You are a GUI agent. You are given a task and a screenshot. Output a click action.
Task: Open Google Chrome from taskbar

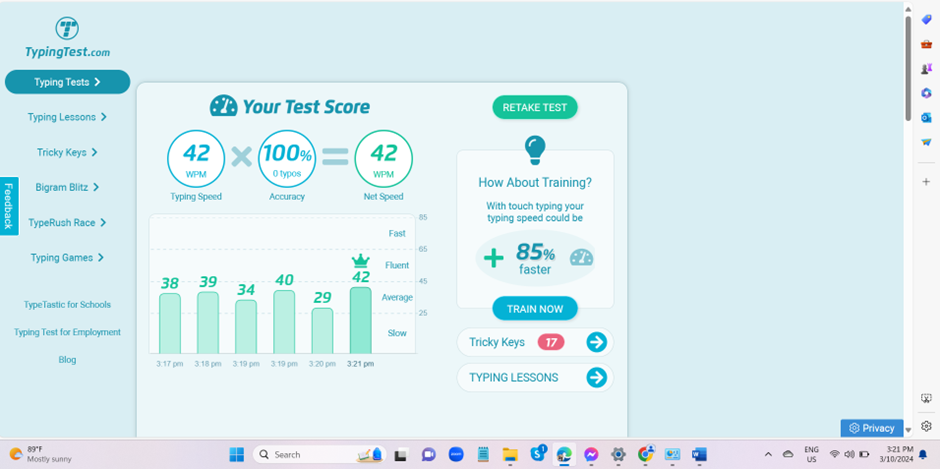click(646, 454)
